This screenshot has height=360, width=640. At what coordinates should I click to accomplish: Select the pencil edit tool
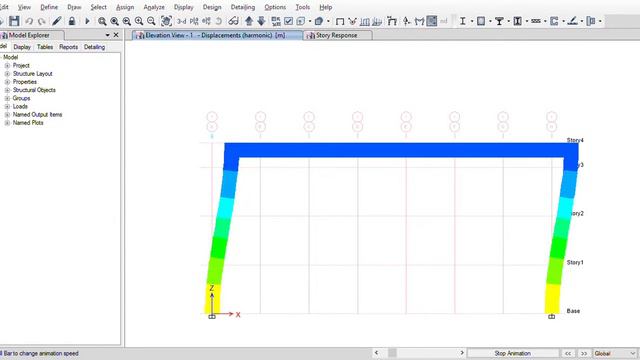(x=57, y=21)
